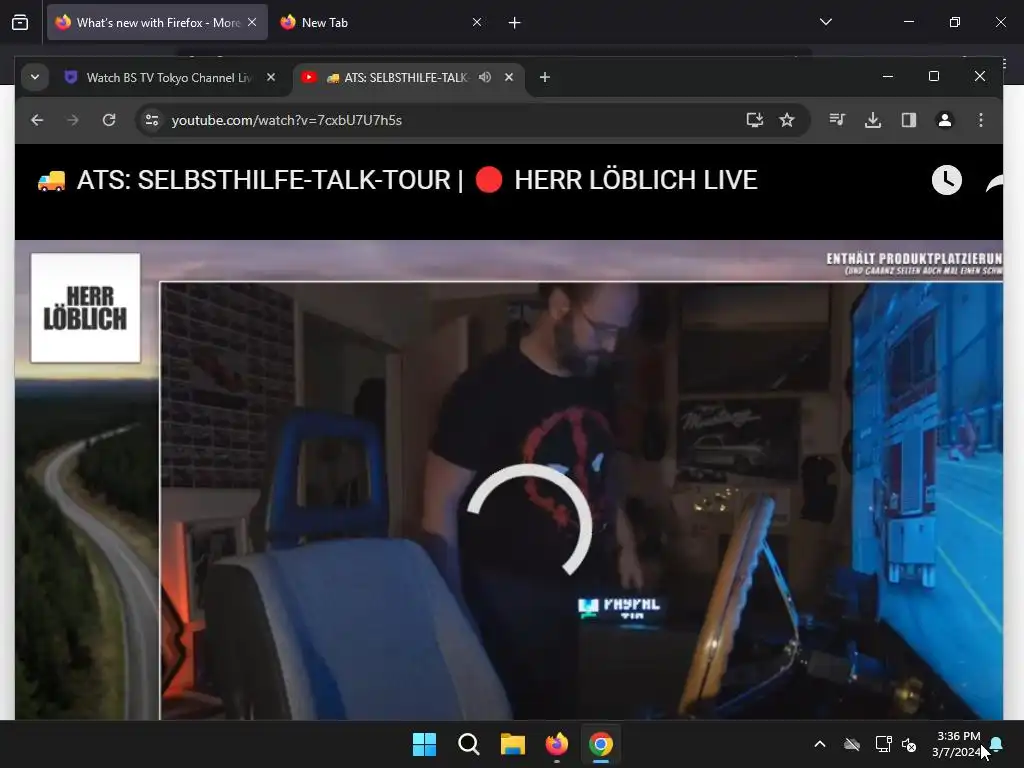Mute the YouTube tab via speaker icon

[x=485, y=77]
